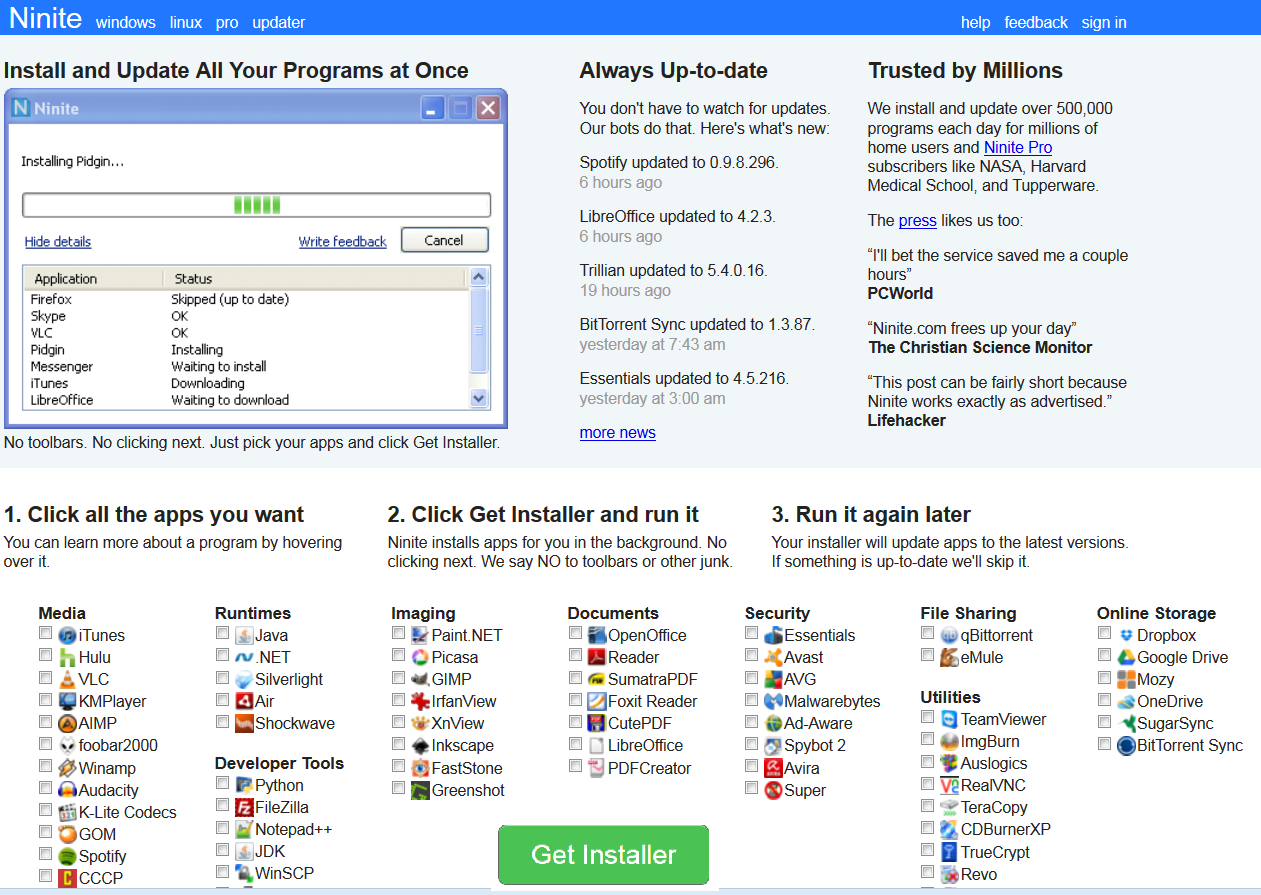Click the Silverlight icon
The image size is (1261, 895).
(244, 679)
